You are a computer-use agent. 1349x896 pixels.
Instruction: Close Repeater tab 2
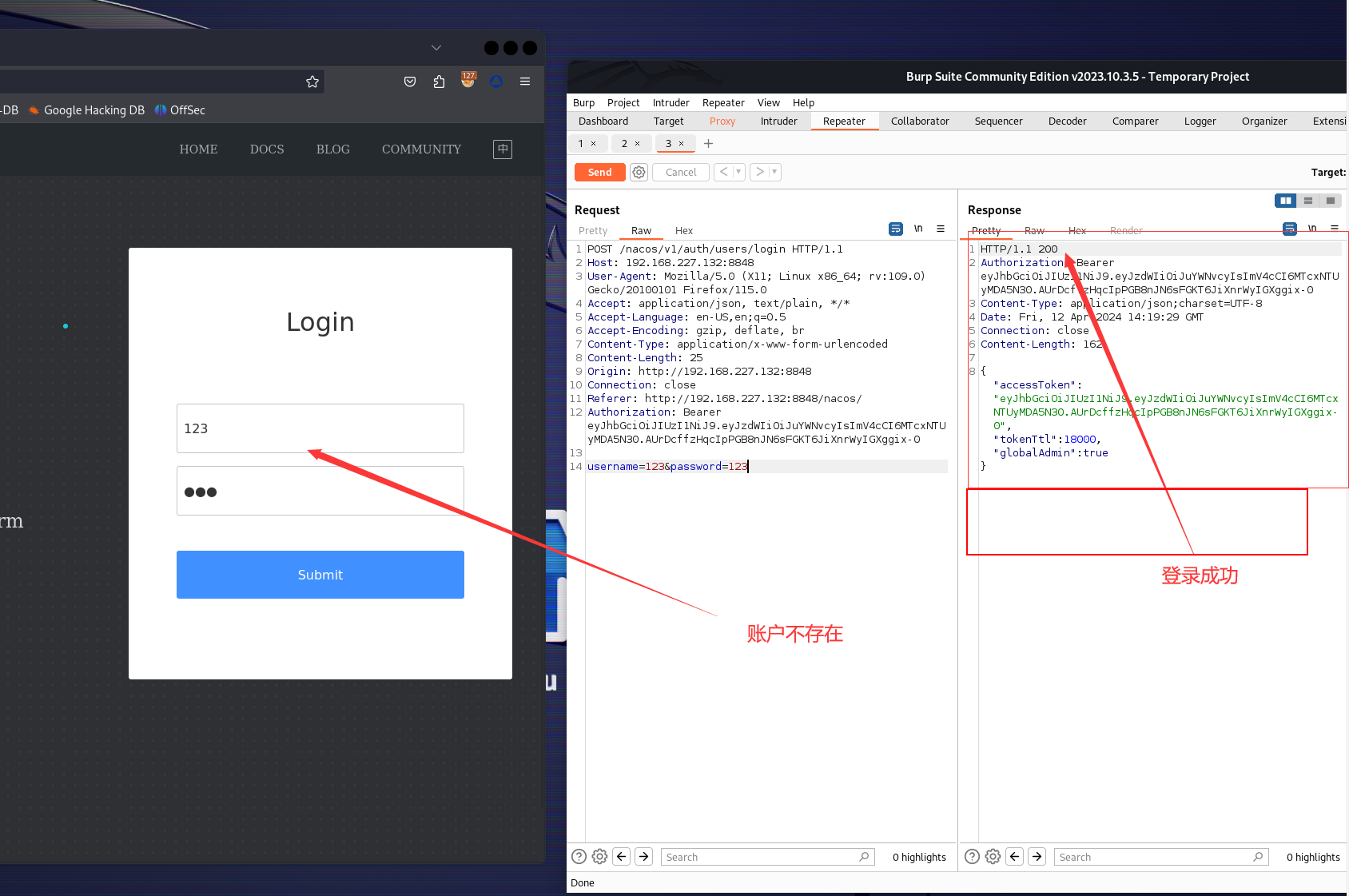click(x=637, y=144)
